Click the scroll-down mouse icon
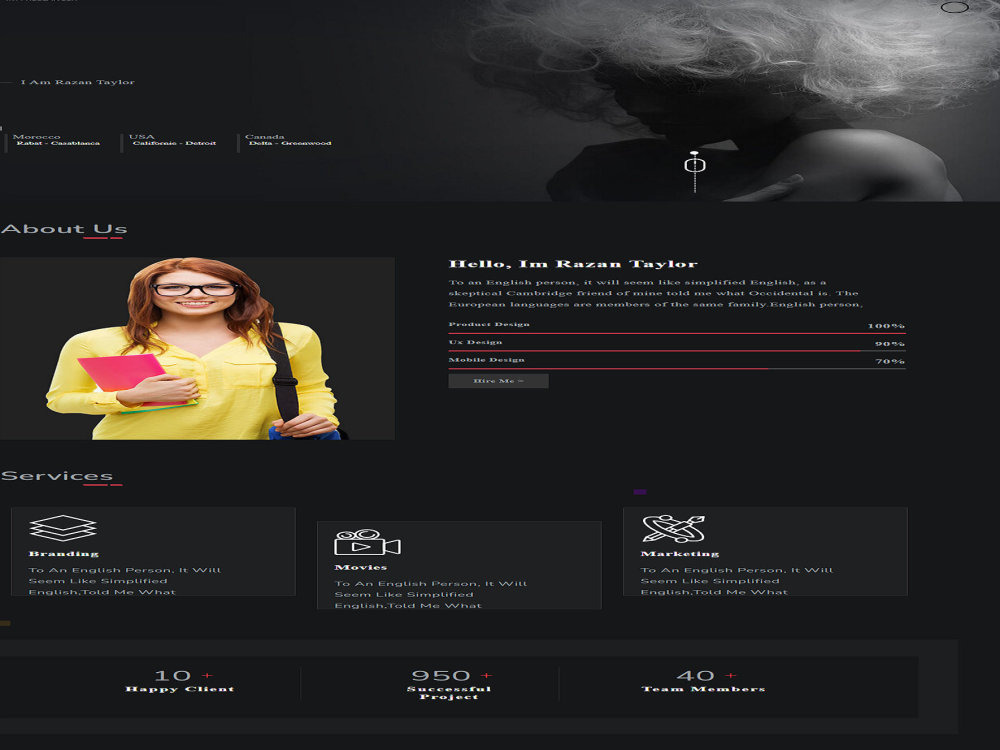 pos(695,165)
